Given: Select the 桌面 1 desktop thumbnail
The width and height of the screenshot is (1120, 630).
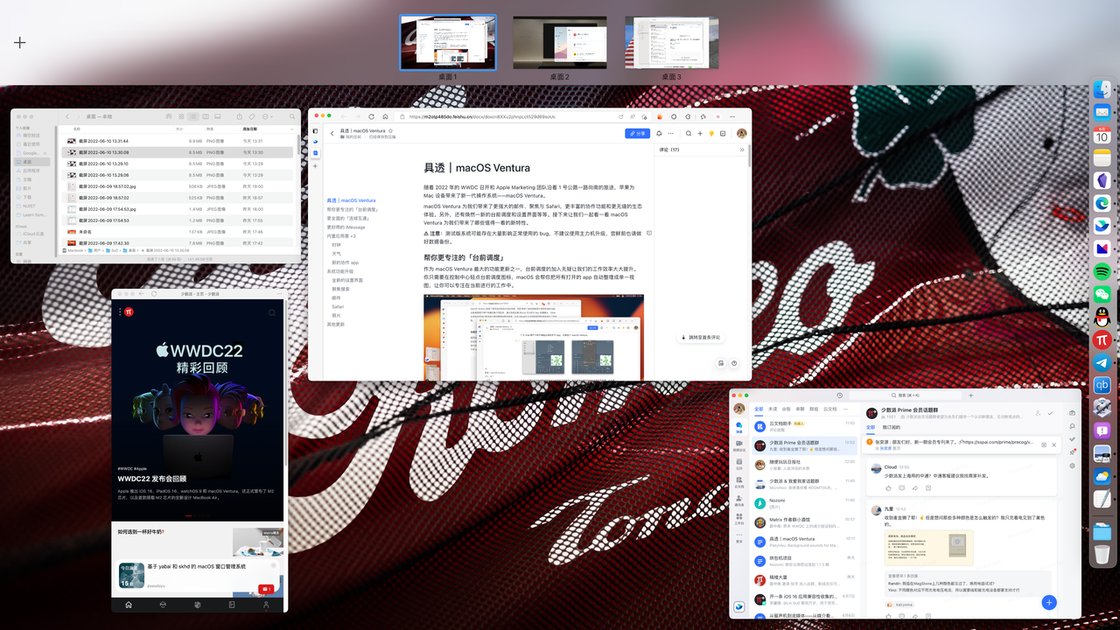Looking at the screenshot, I should tap(448, 43).
